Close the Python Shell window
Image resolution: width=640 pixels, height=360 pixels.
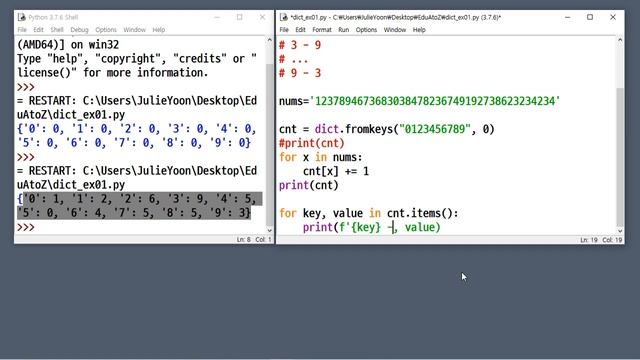(262, 17)
